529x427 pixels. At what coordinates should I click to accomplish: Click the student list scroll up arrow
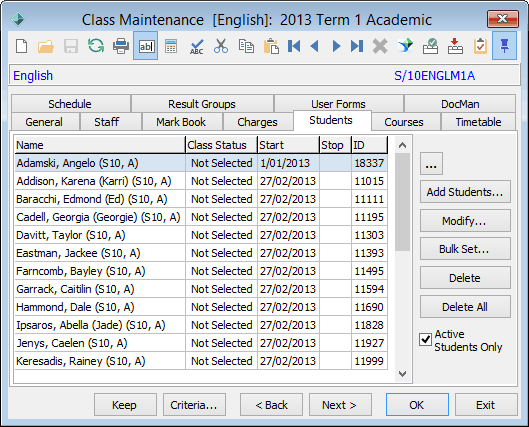click(x=402, y=145)
